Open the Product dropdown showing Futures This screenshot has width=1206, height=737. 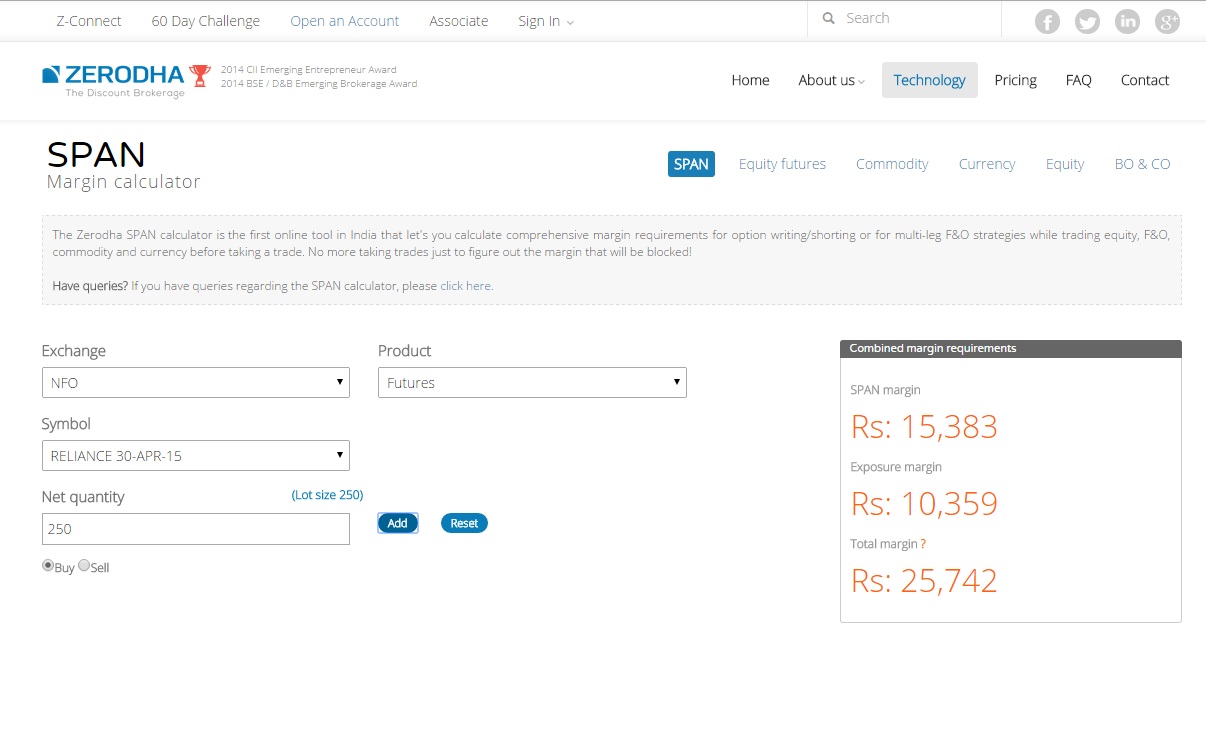click(x=532, y=383)
